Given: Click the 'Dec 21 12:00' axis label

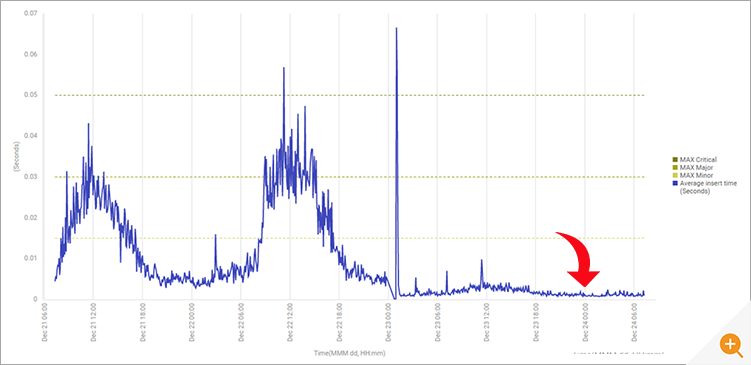Looking at the screenshot, I should click(x=93, y=321).
